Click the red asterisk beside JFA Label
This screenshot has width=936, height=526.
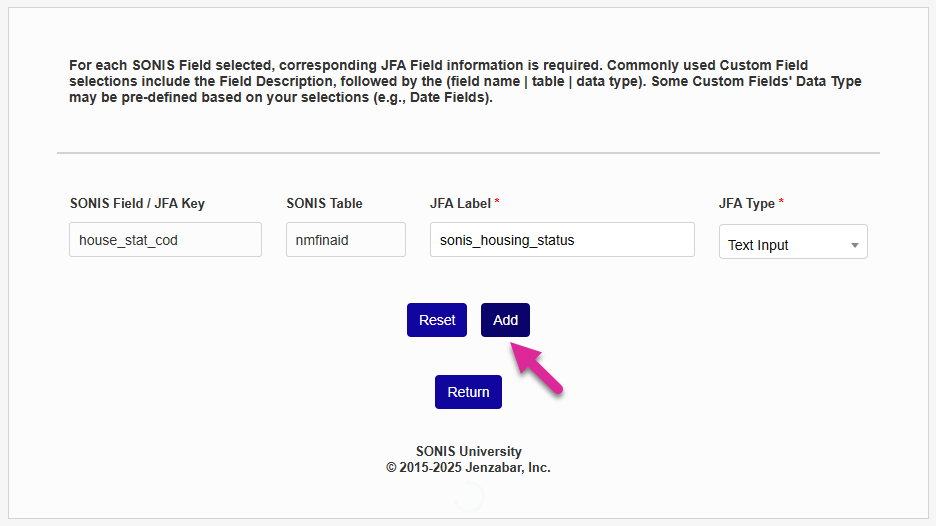coord(497,203)
